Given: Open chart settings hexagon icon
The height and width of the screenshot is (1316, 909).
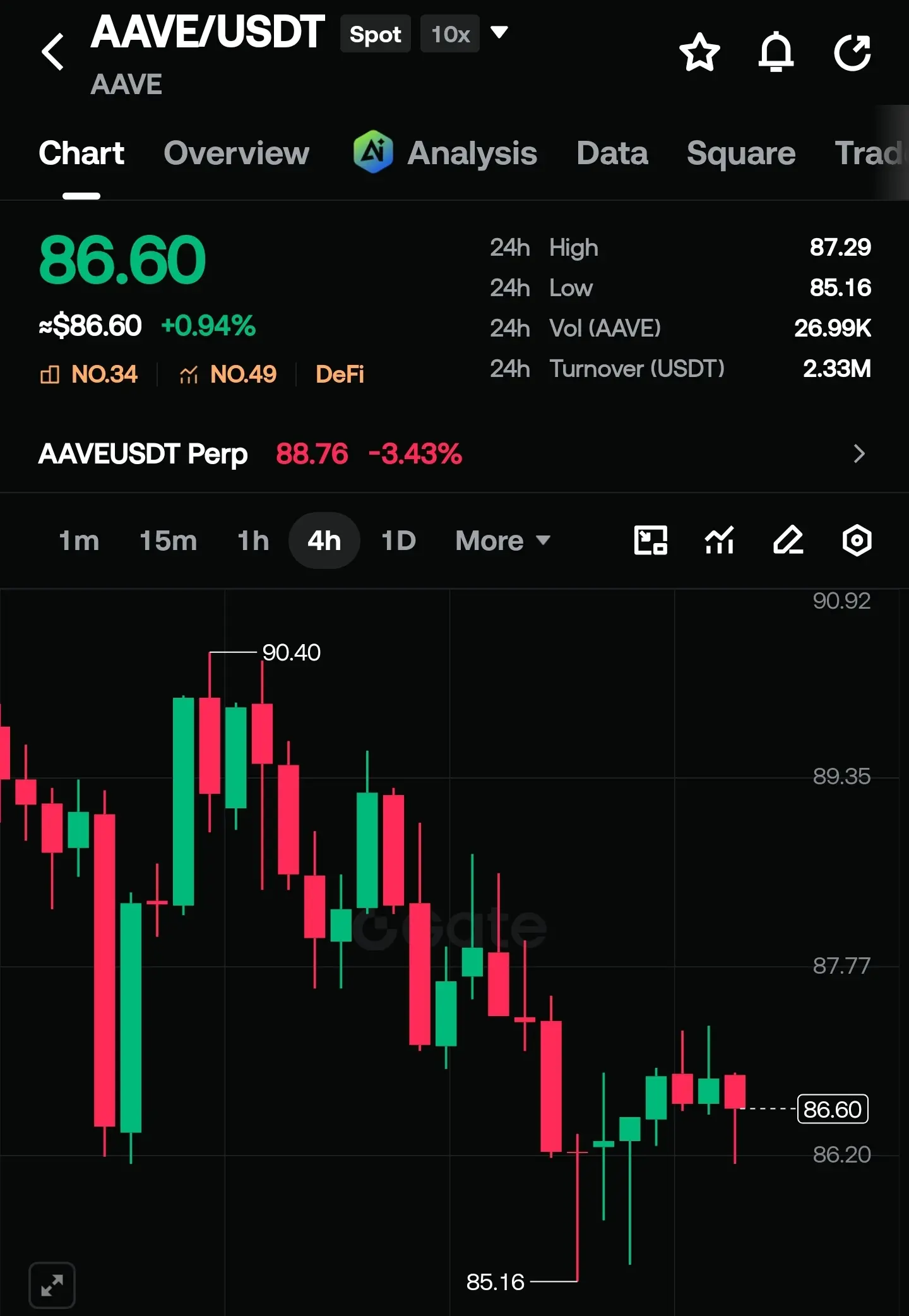Looking at the screenshot, I should pos(857,541).
